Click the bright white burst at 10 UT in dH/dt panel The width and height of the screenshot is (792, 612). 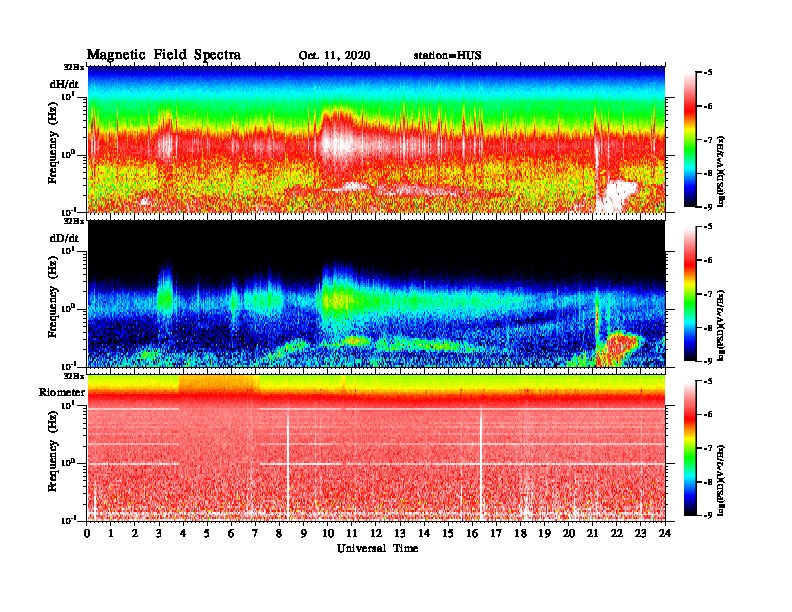pyautogui.click(x=338, y=142)
